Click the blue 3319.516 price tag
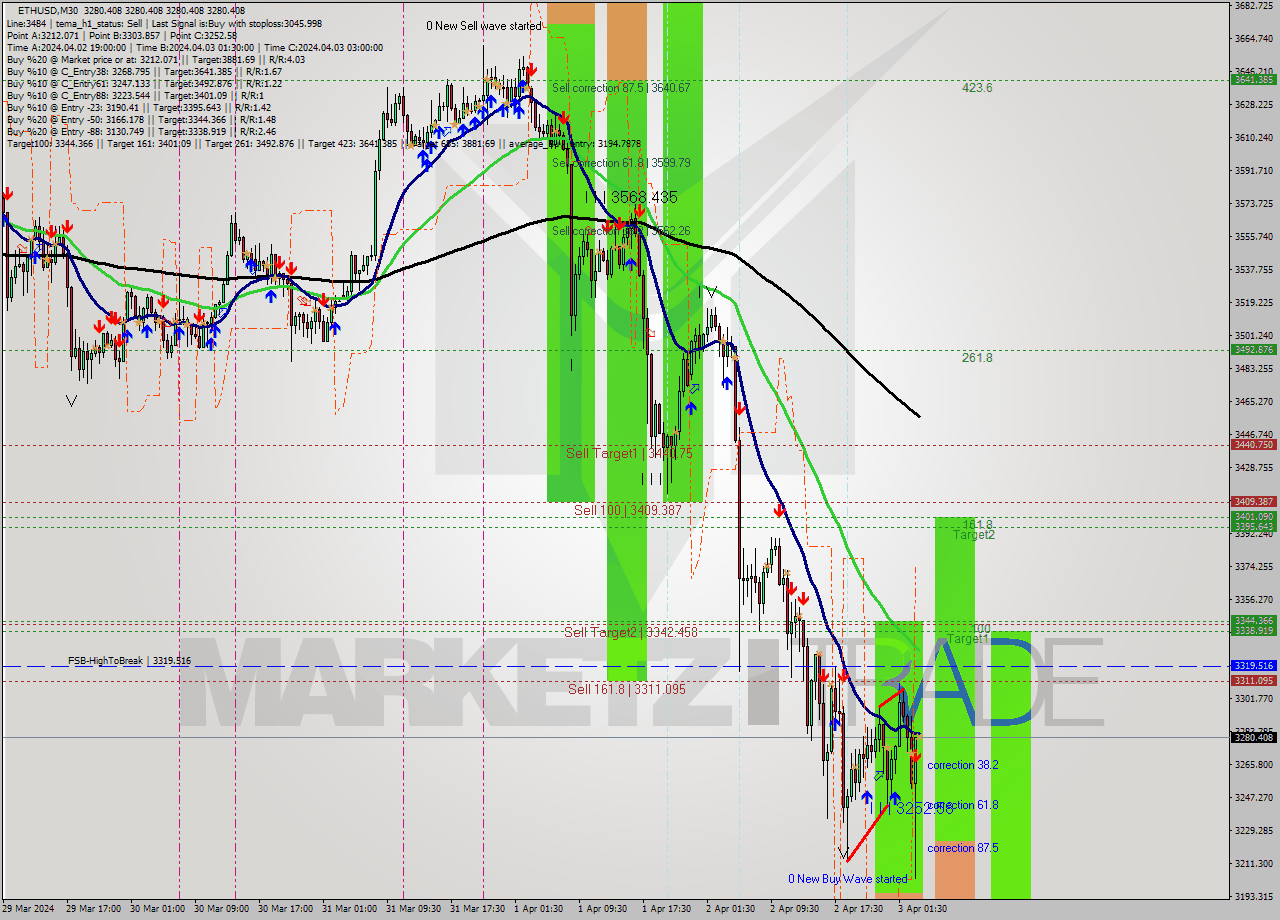The height and width of the screenshot is (920, 1280). [1254, 666]
